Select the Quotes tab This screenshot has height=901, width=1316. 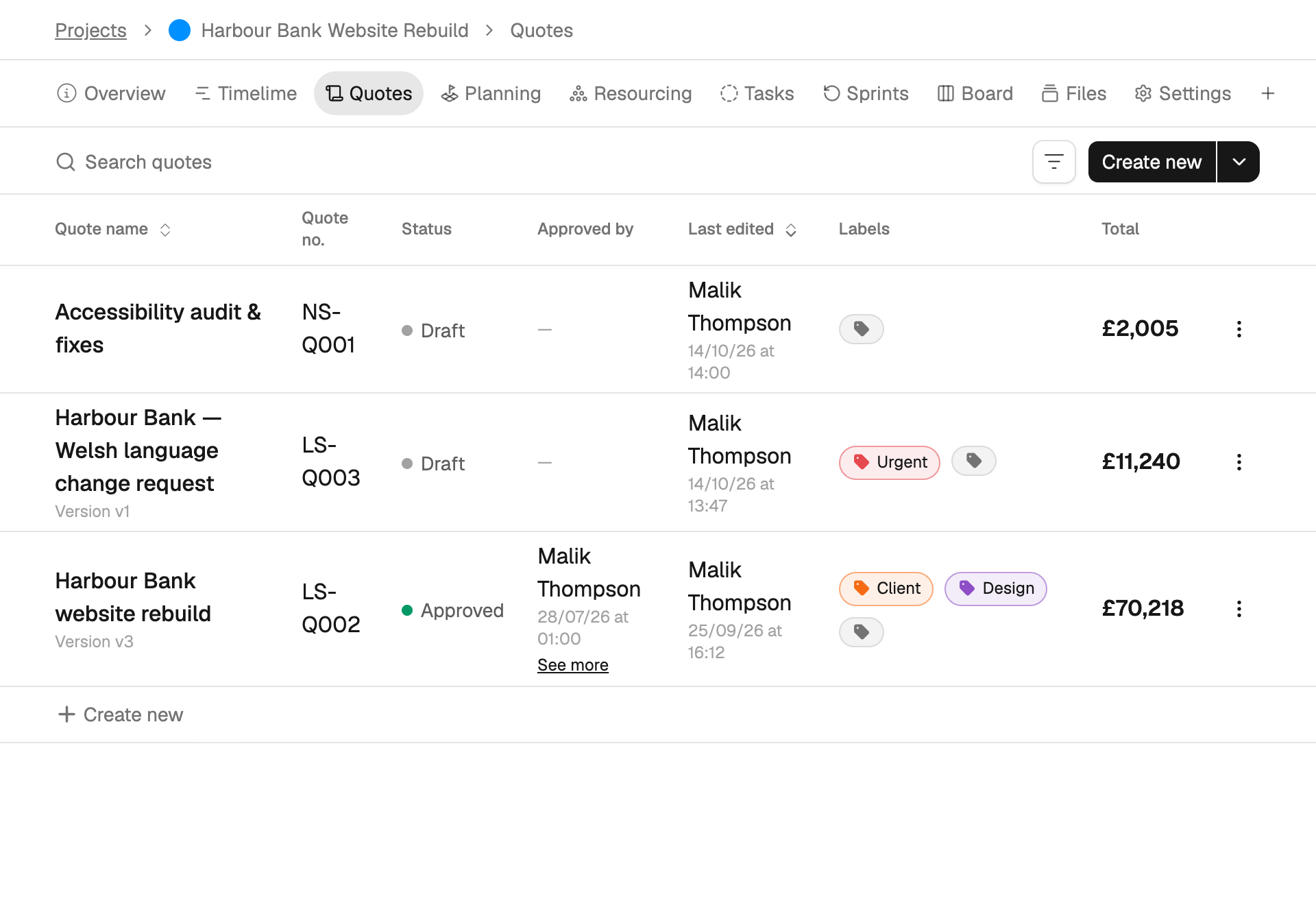pyautogui.click(x=369, y=93)
